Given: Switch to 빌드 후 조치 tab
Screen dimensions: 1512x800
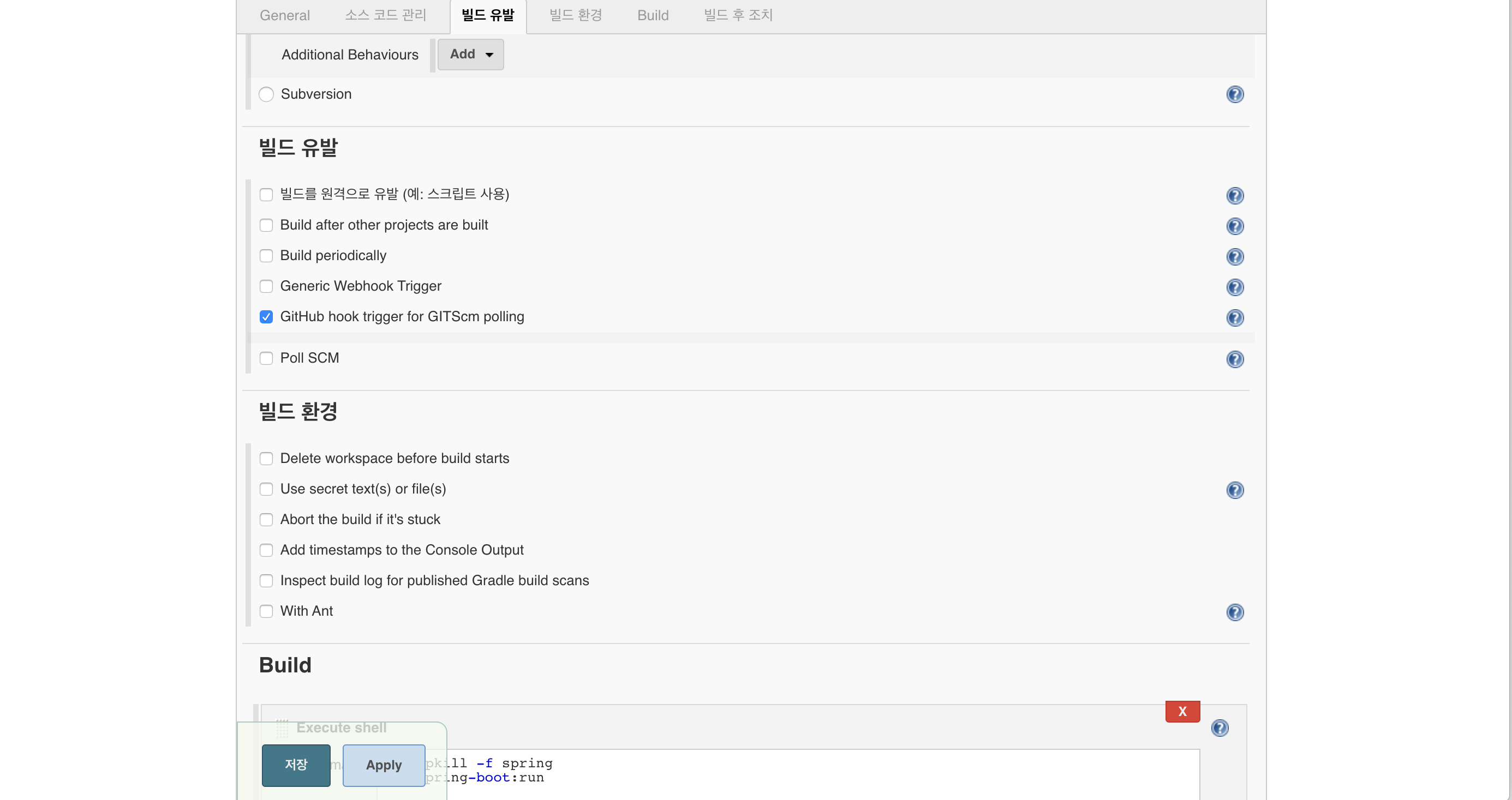Looking at the screenshot, I should point(738,15).
